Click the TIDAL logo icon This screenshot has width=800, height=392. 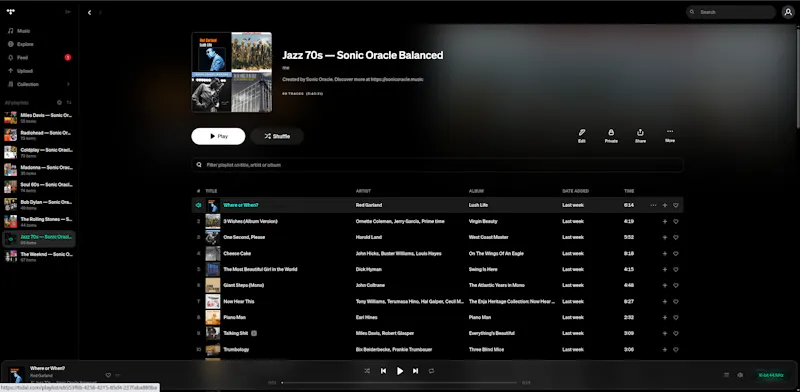pyautogui.click(x=11, y=12)
